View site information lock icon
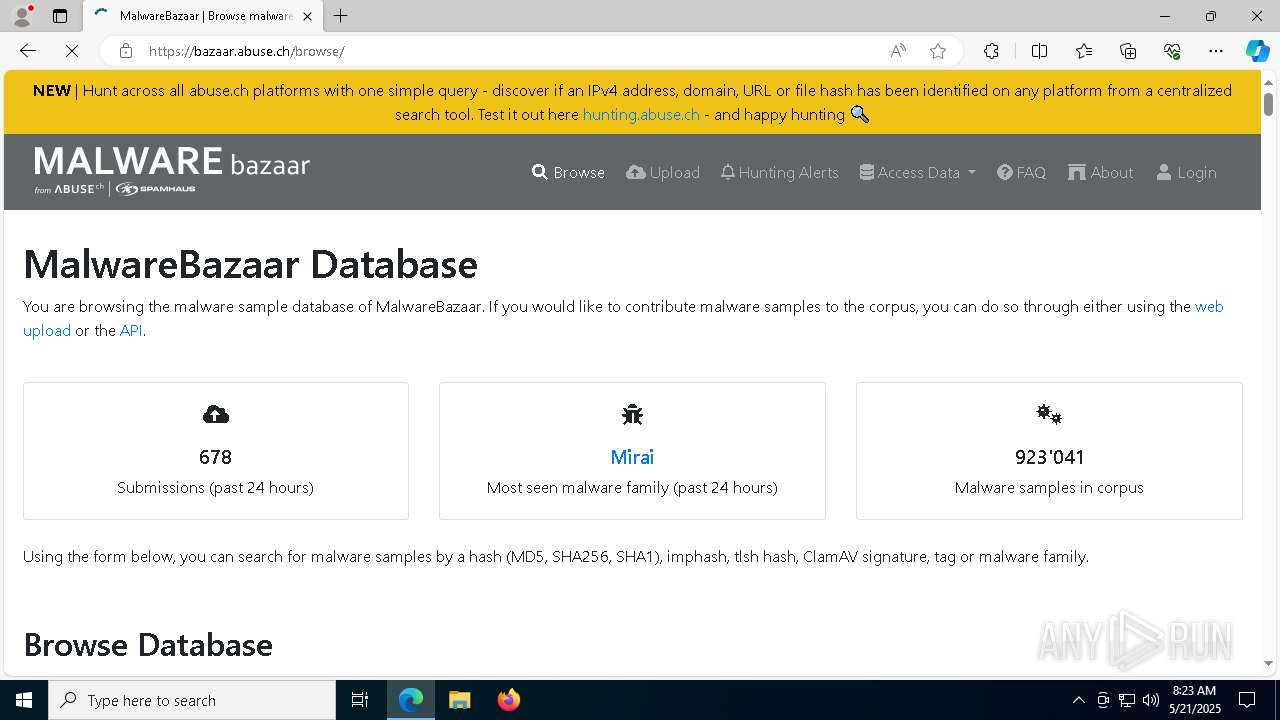The width and height of the screenshot is (1280, 720). (x=125, y=51)
